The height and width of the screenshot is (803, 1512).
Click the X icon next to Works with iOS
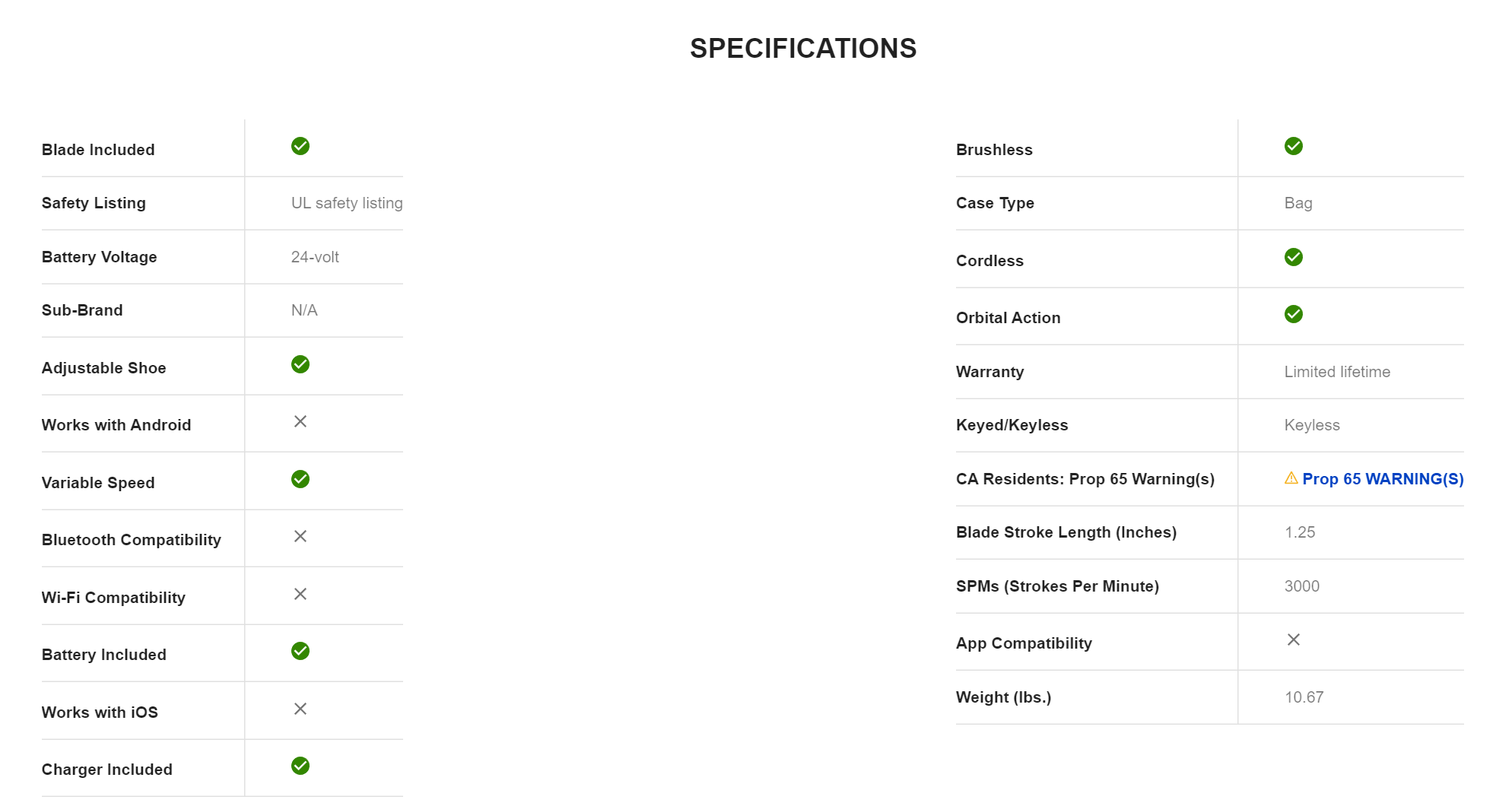point(300,709)
